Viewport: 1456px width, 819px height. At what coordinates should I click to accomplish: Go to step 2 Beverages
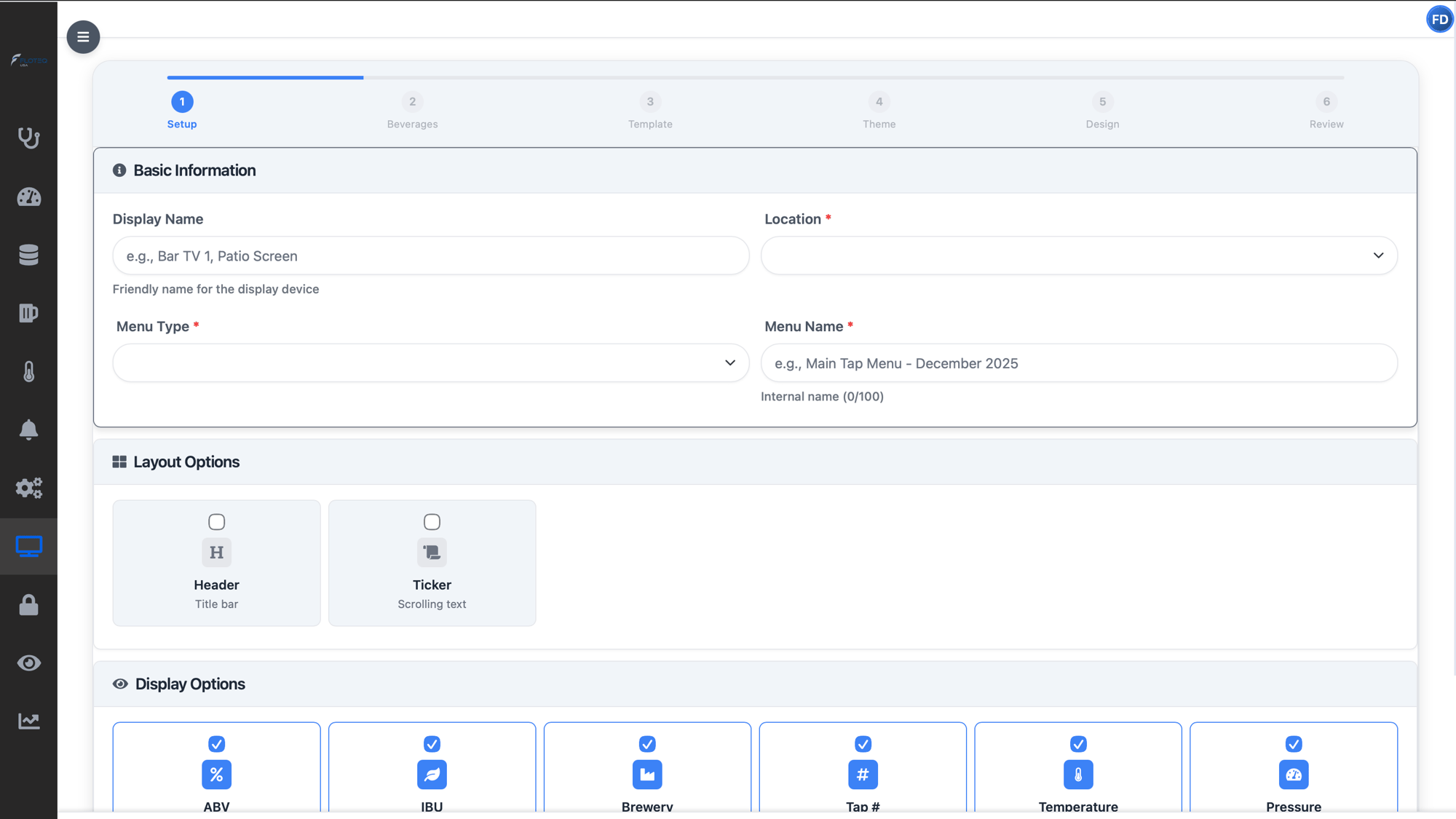(x=412, y=102)
